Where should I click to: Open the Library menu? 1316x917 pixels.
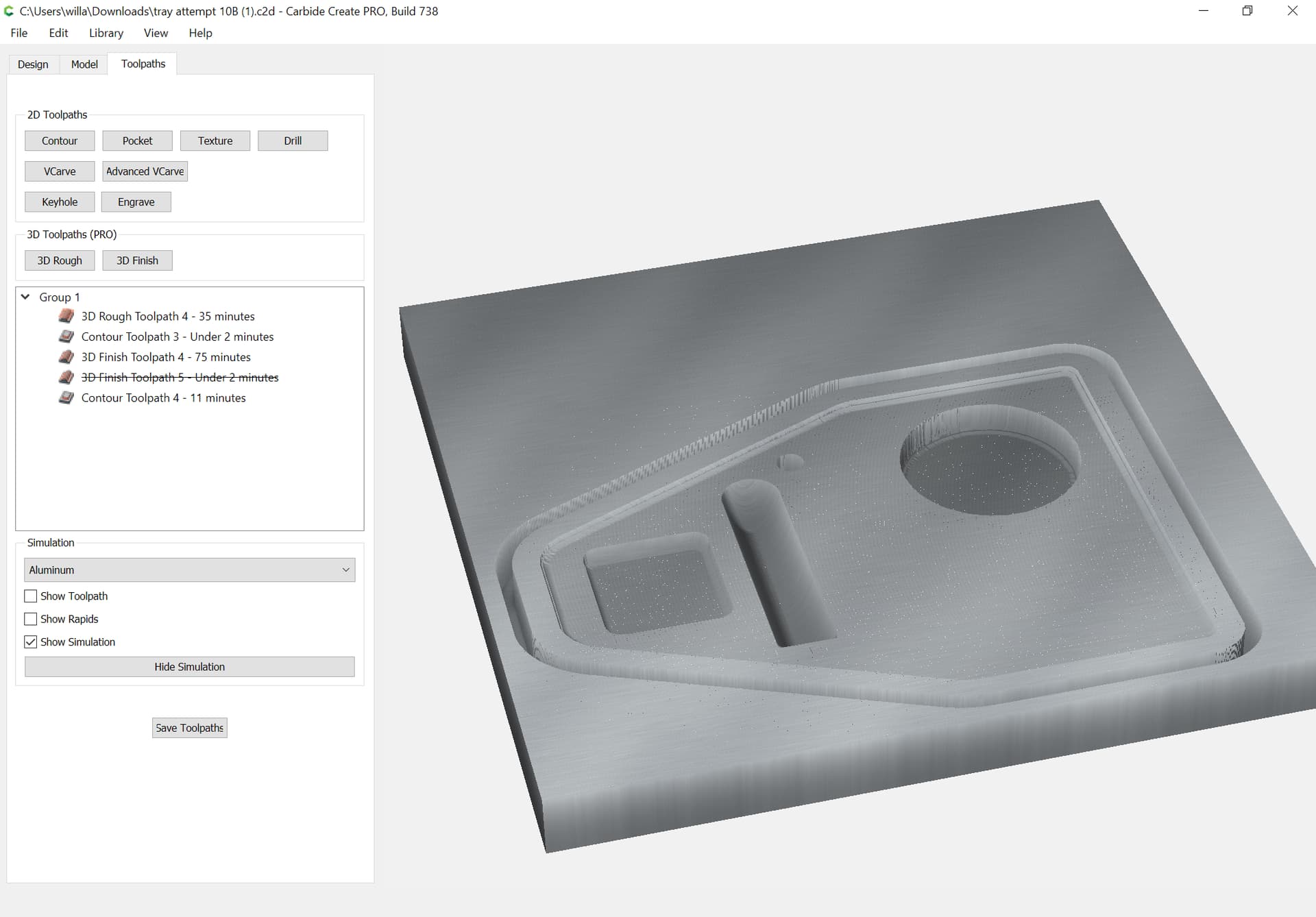point(106,33)
